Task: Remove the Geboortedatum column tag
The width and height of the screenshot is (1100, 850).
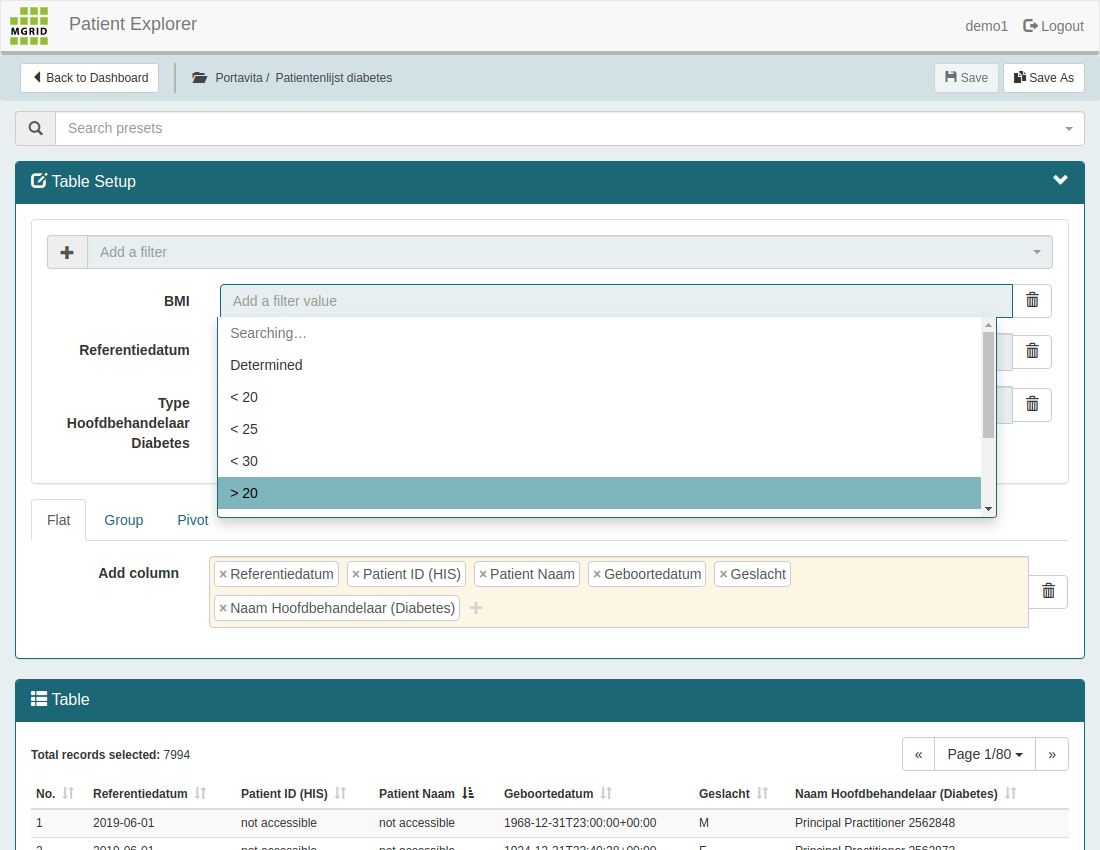Action: coord(597,574)
